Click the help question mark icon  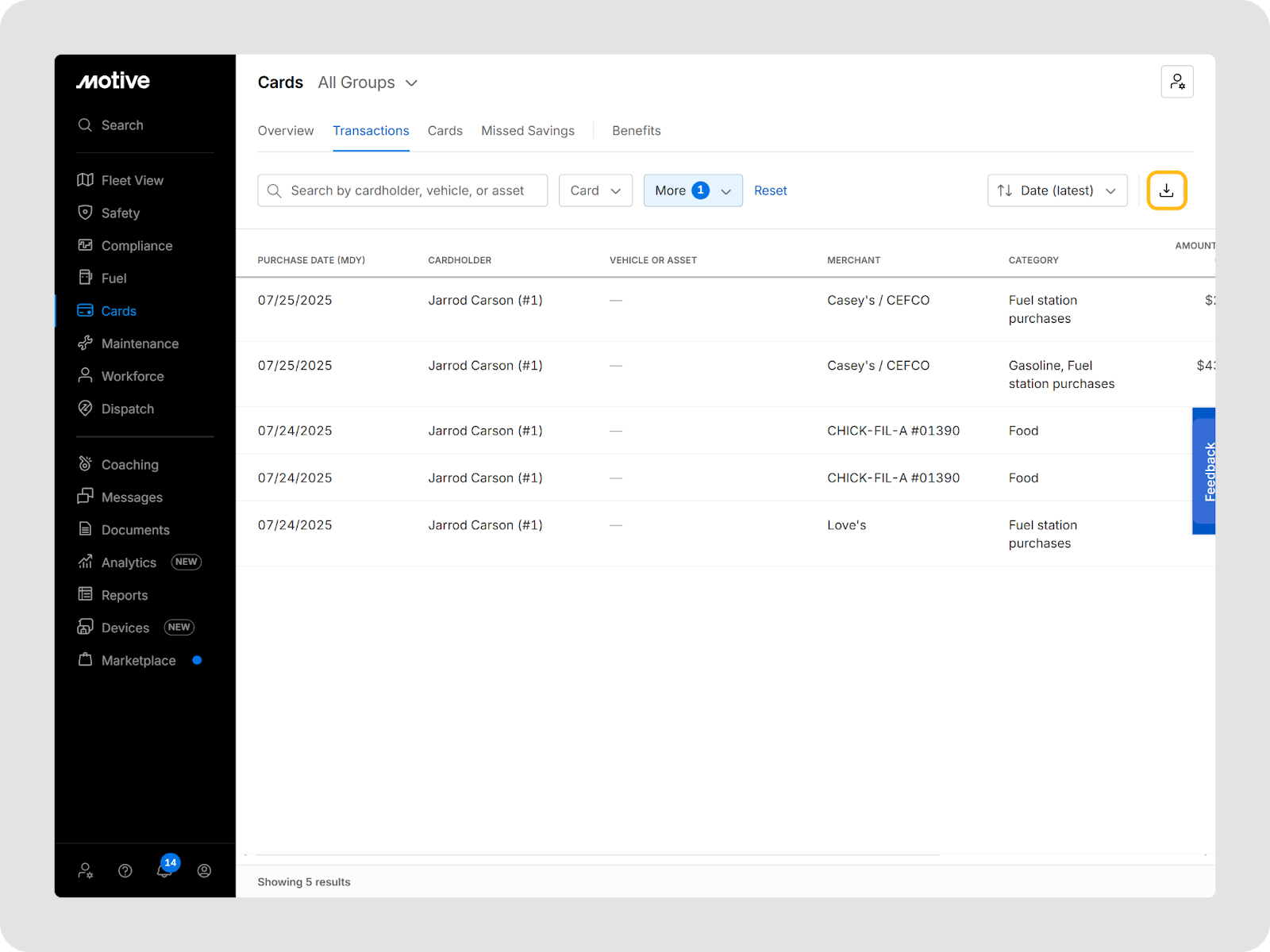125,871
